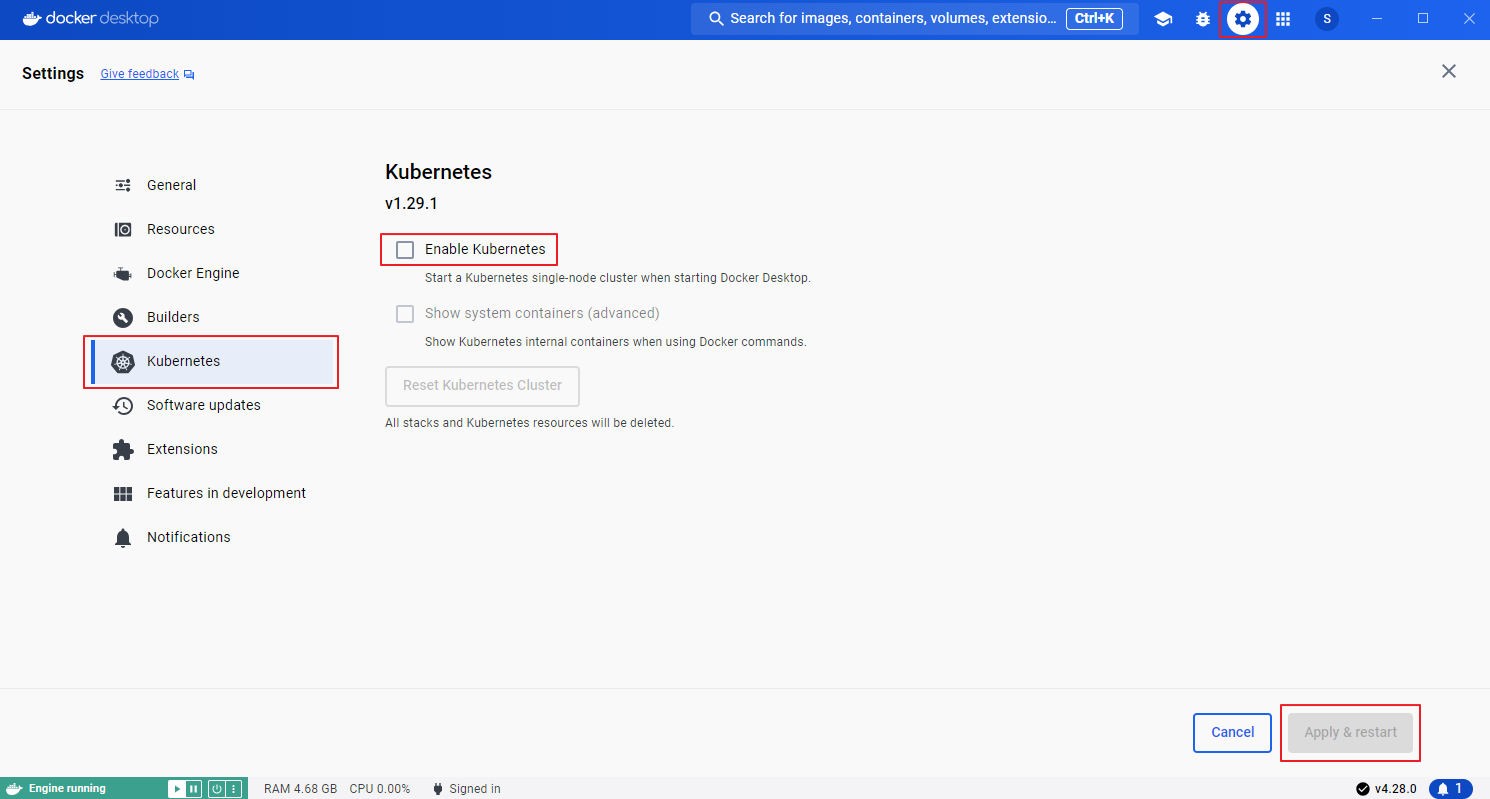Image resolution: width=1490 pixels, height=799 pixels.
Task: Click the Notifications bell icon in sidebar
Action: [123, 538]
